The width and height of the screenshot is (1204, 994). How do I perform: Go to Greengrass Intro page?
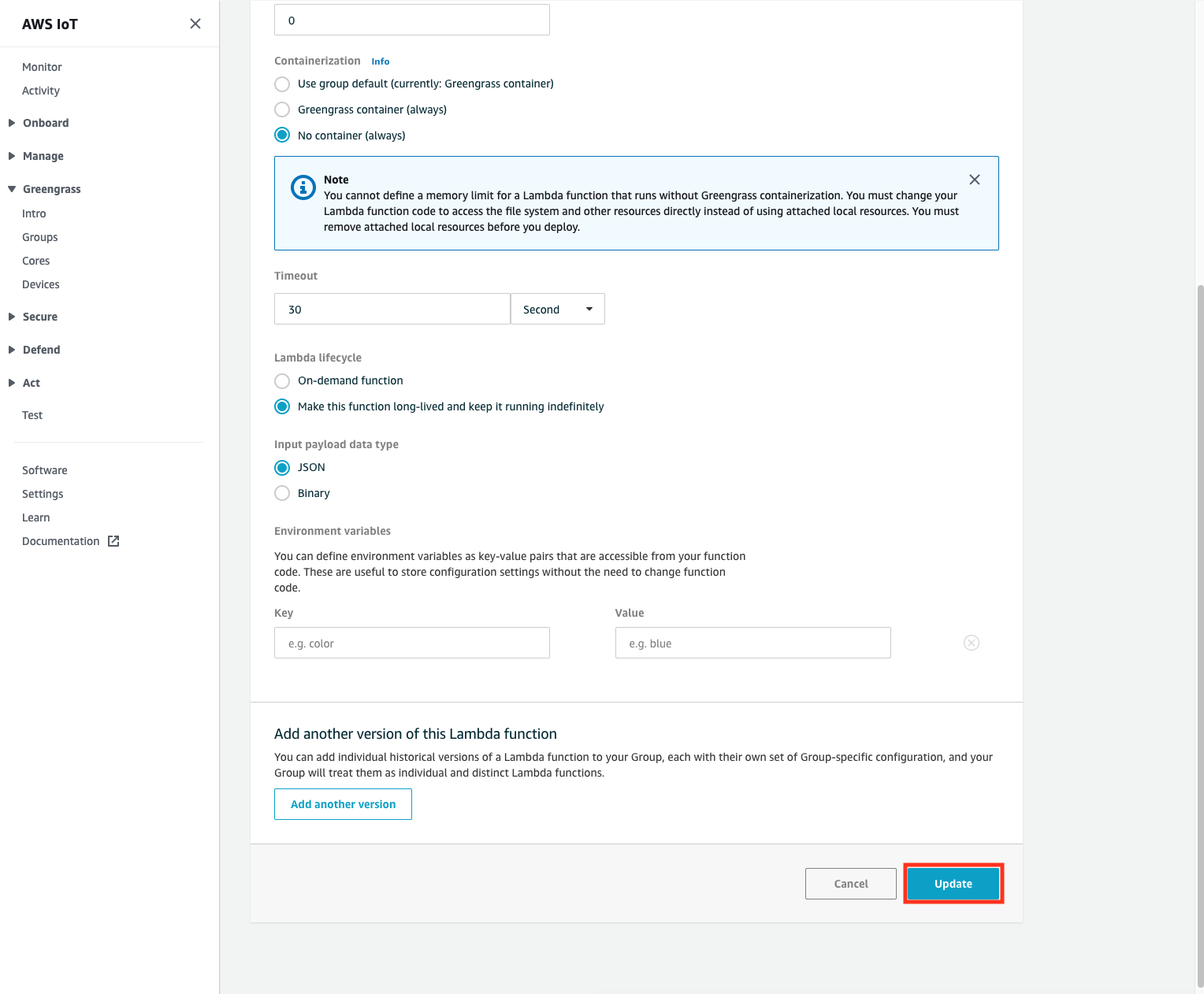(34, 213)
